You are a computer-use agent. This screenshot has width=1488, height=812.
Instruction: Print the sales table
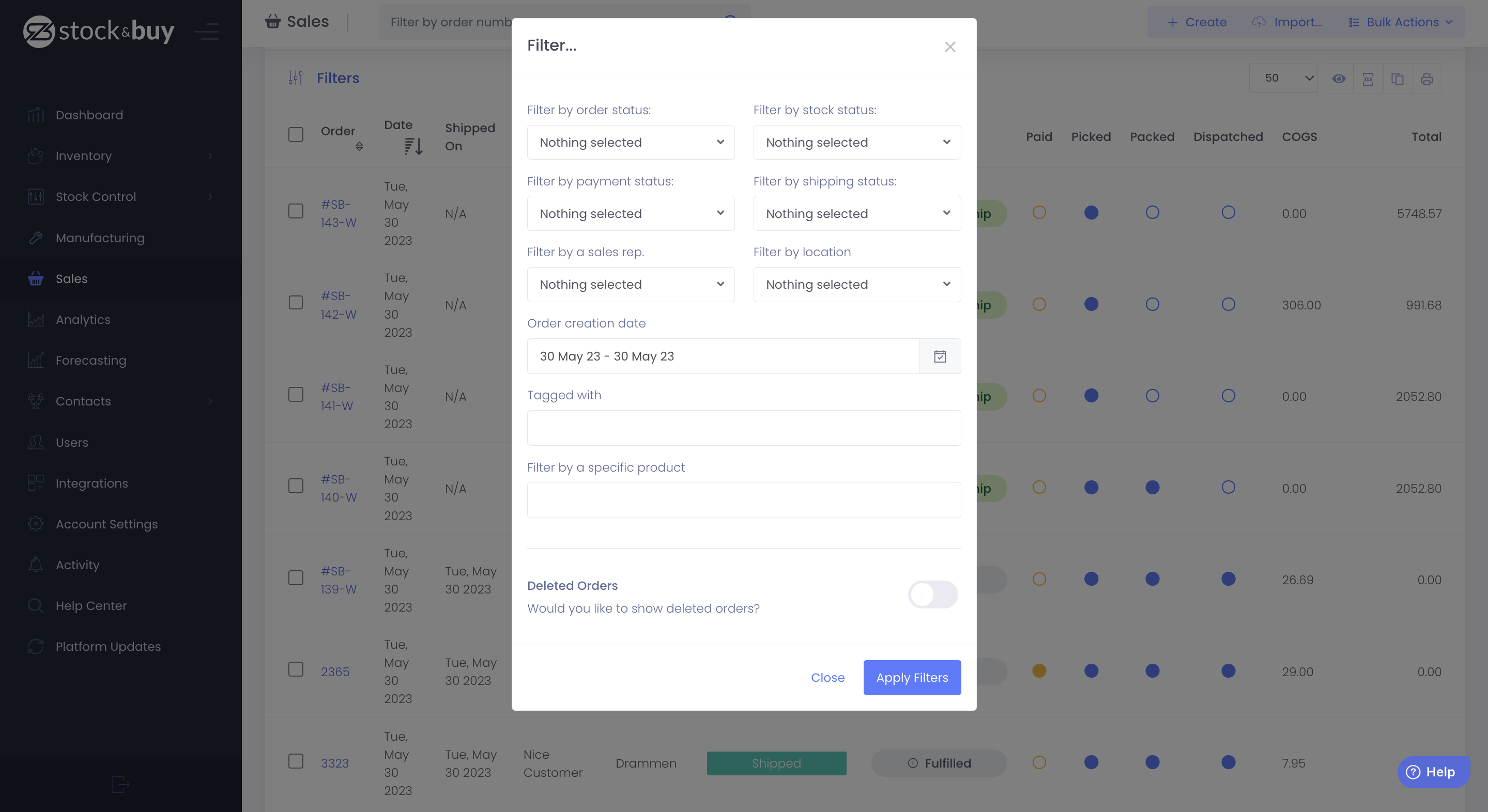point(1427,79)
